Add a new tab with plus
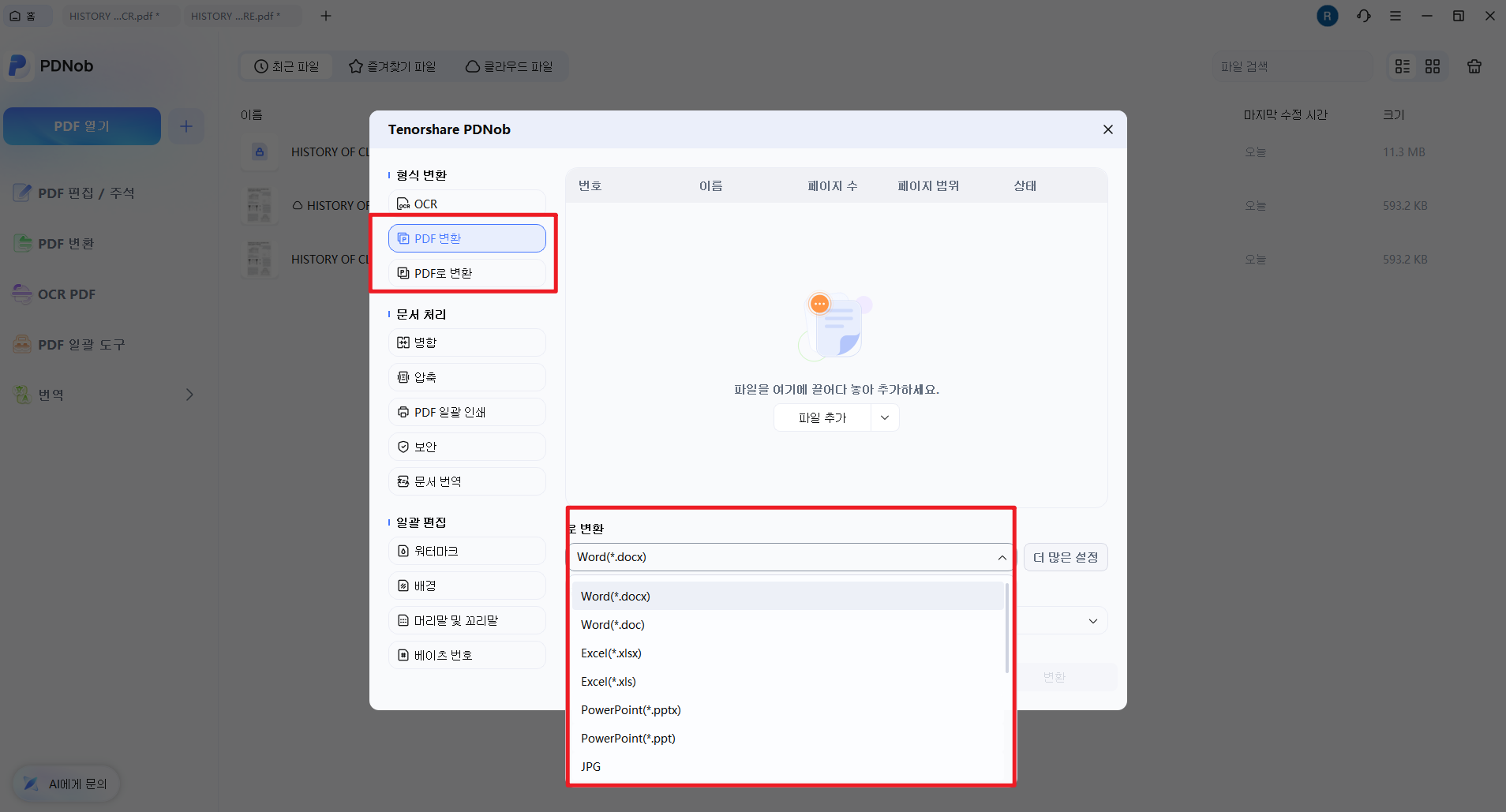 coord(326,16)
